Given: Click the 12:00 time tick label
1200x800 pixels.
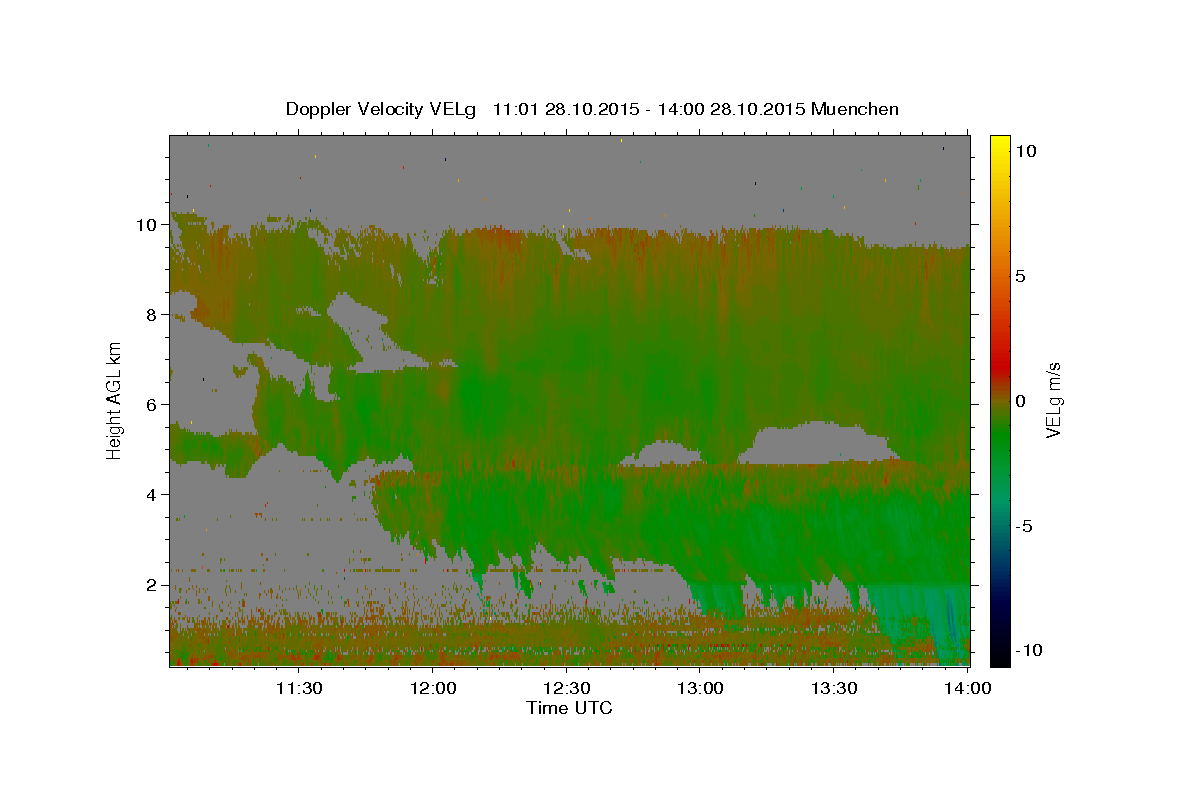Looking at the screenshot, I should click(433, 688).
